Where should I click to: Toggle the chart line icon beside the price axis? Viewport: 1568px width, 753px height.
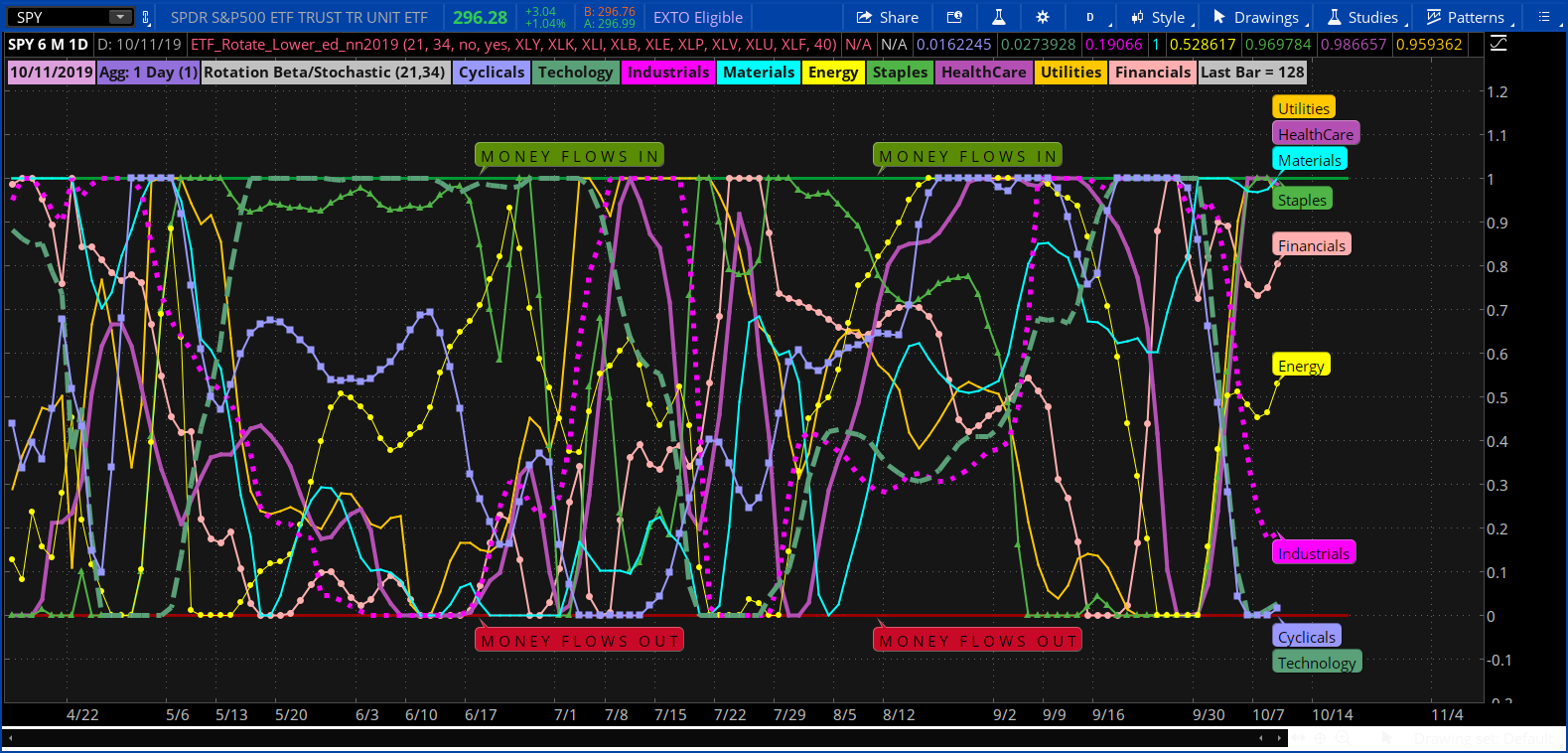point(1498,44)
